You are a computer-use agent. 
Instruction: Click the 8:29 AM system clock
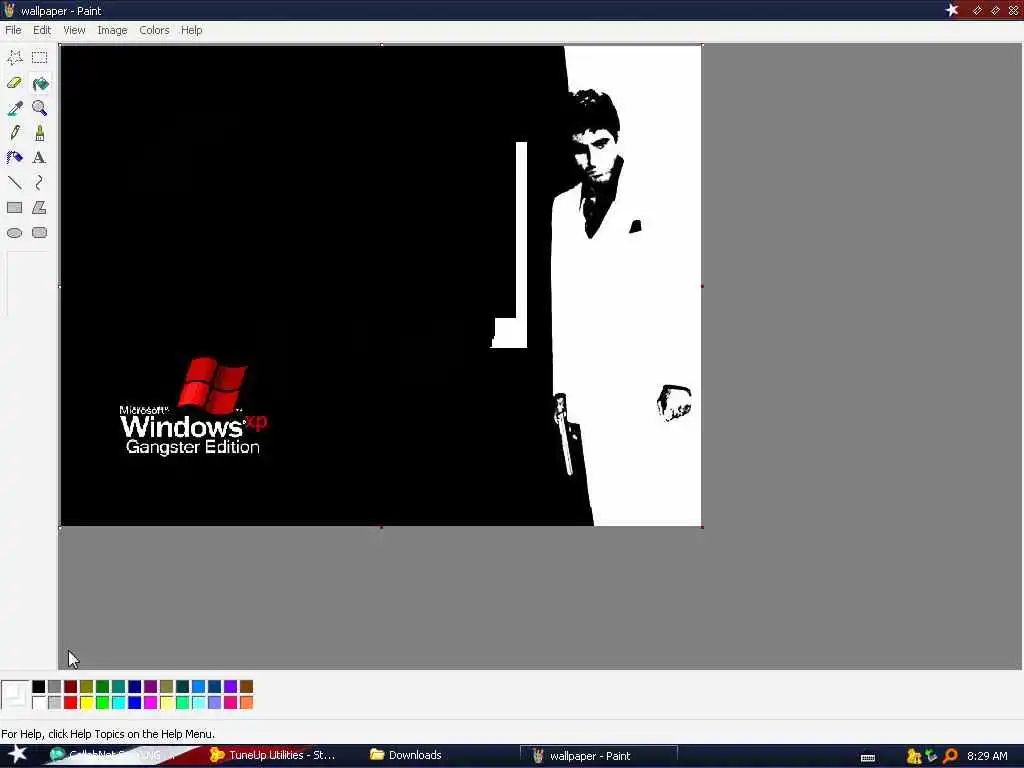pos(987,756)
